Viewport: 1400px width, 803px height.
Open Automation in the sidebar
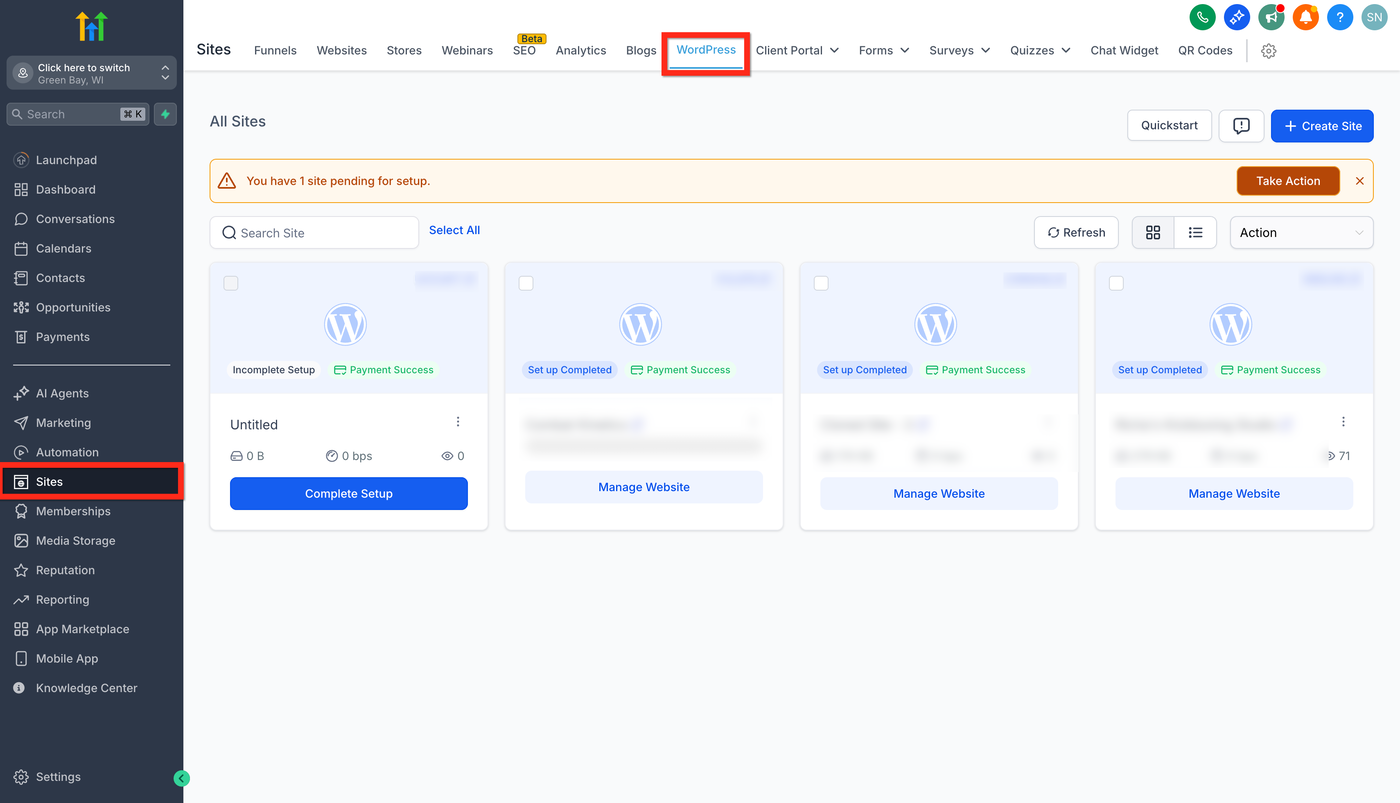[67, 452]
